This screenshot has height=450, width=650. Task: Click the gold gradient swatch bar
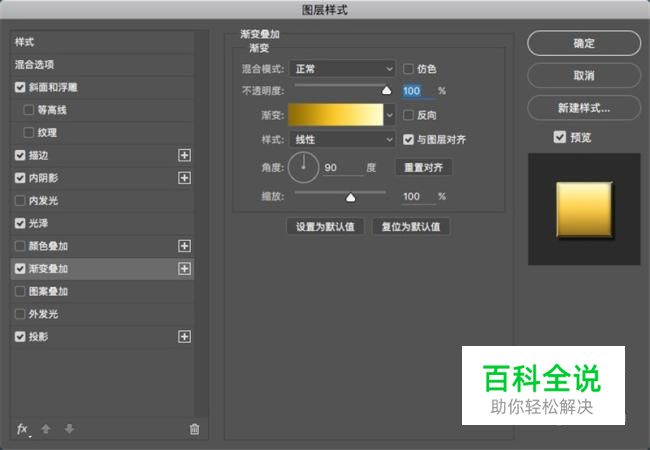[x=335, y=115]
